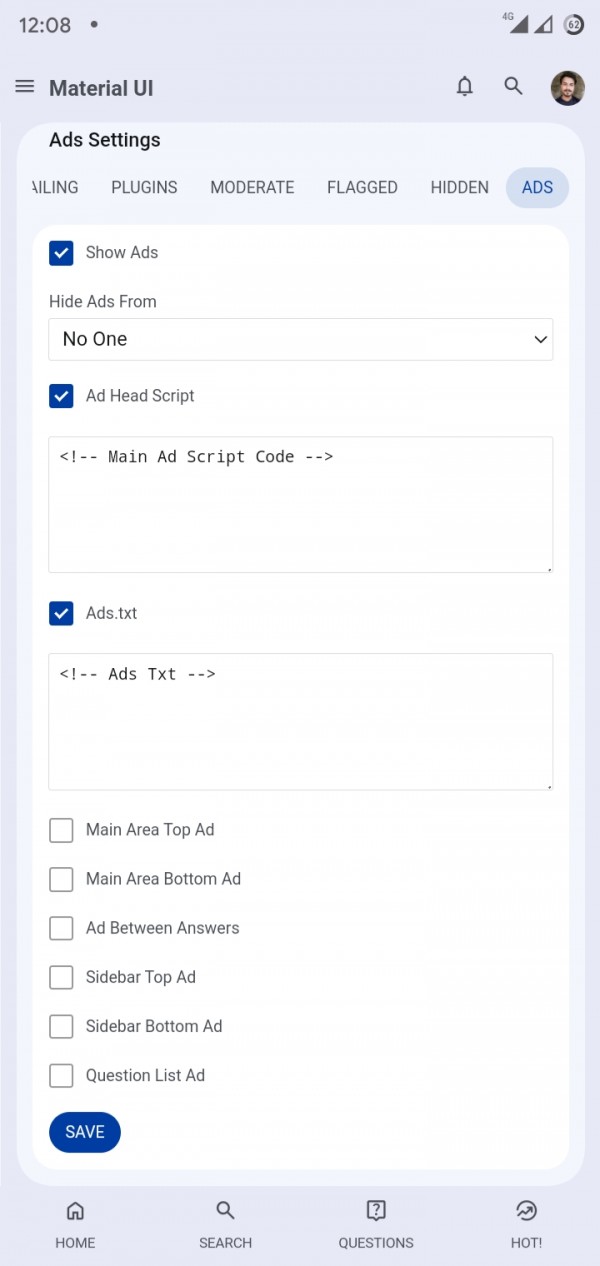Uncheck the Show Ads checkbox

click(x=62, y=253)
